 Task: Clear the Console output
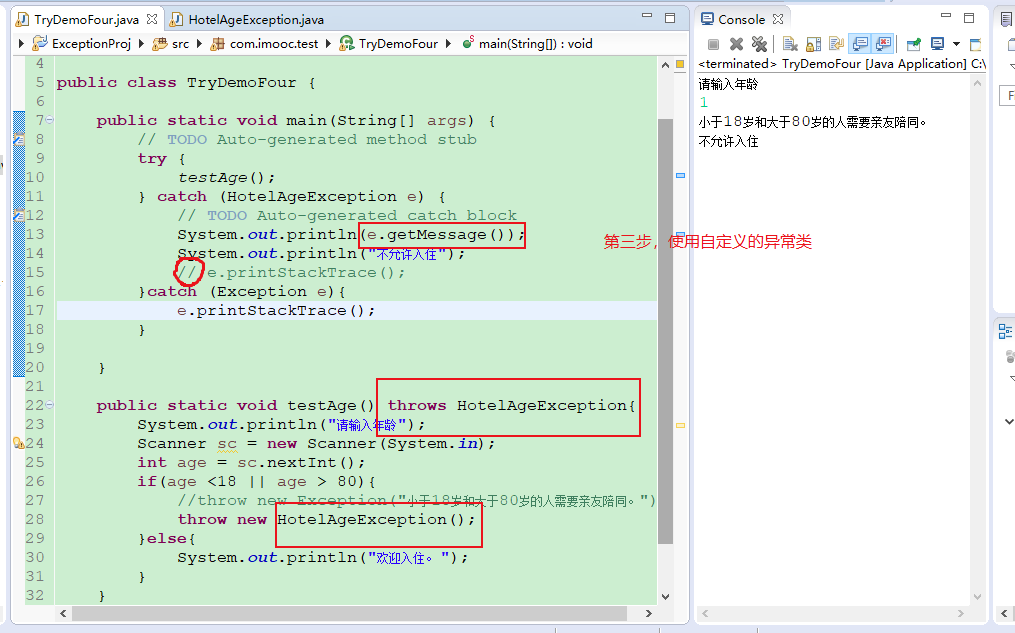point(790,42)
